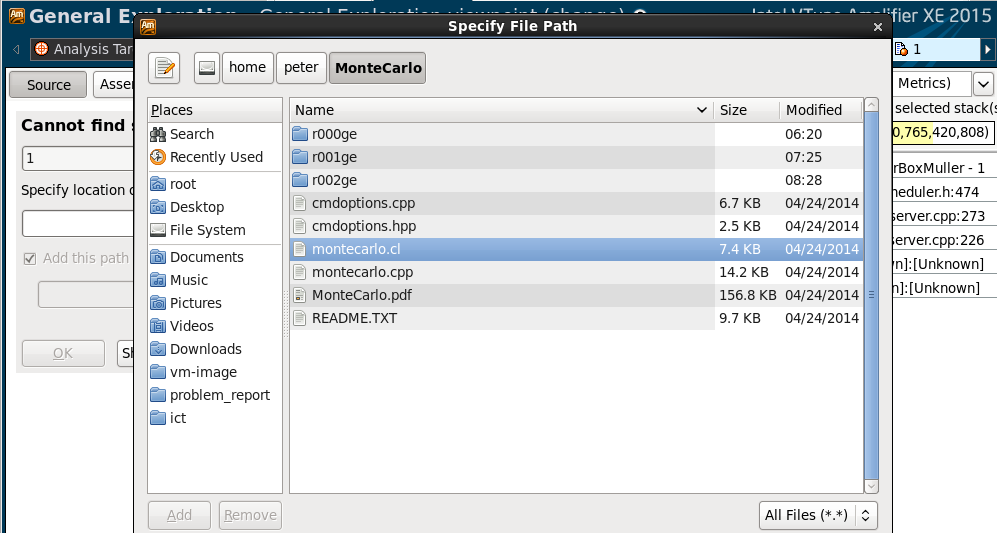Open Recently Used in Places
Screen dimensions: 997x533
(215, 157)
